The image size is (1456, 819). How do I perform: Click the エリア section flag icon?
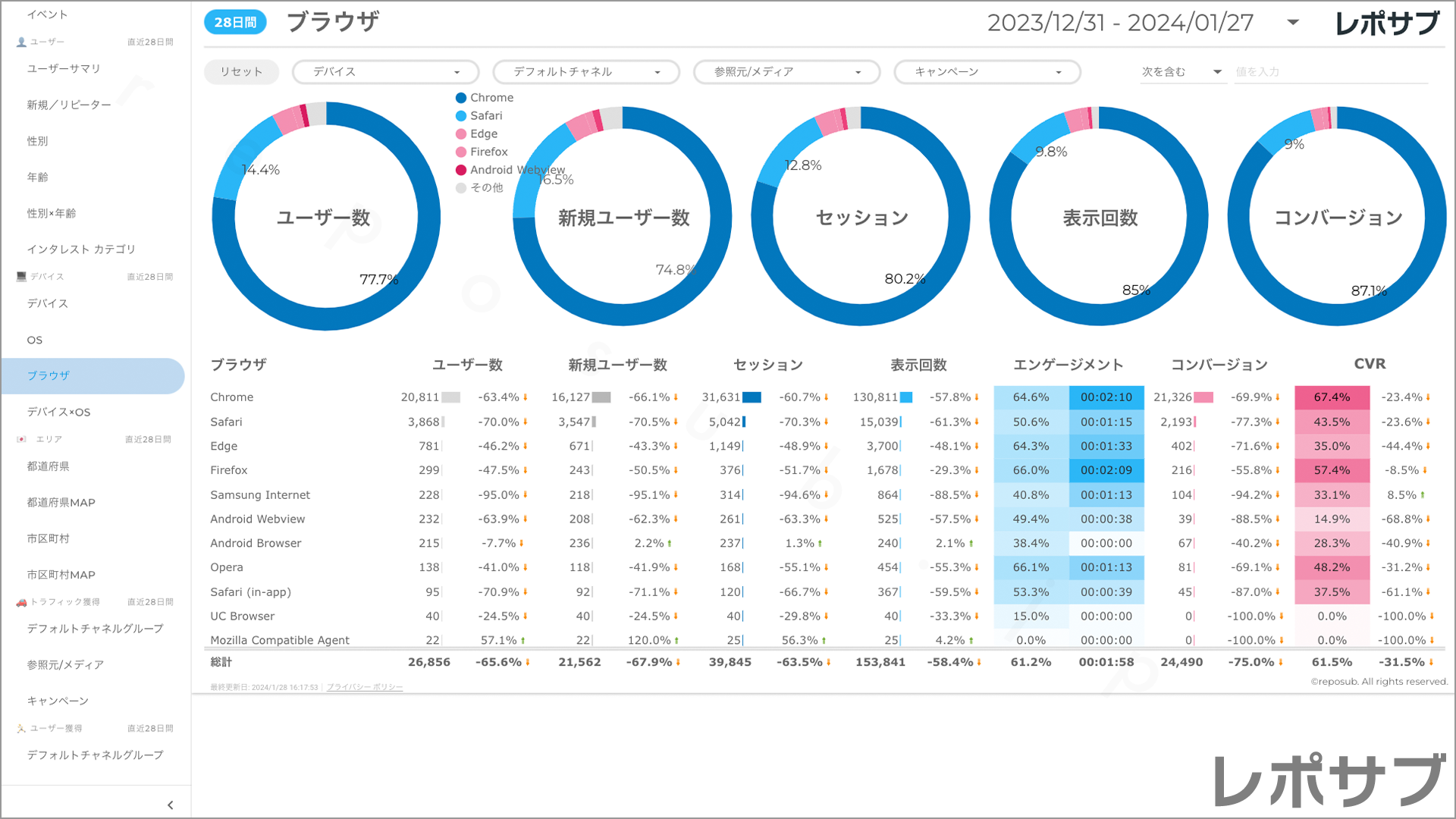pyautogui.click(x=21, y=439)
